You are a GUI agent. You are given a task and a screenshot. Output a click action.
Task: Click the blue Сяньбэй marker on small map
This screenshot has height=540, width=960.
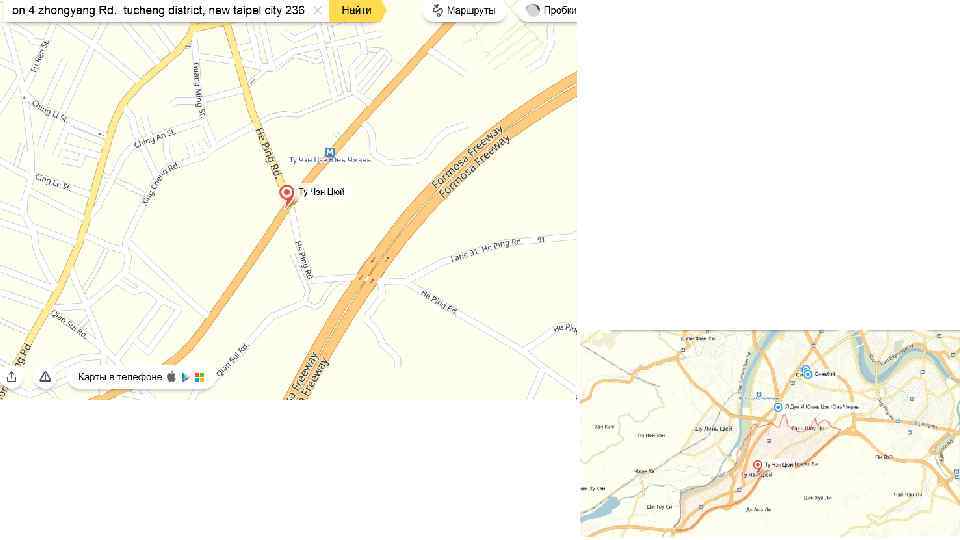coord(807,373)
